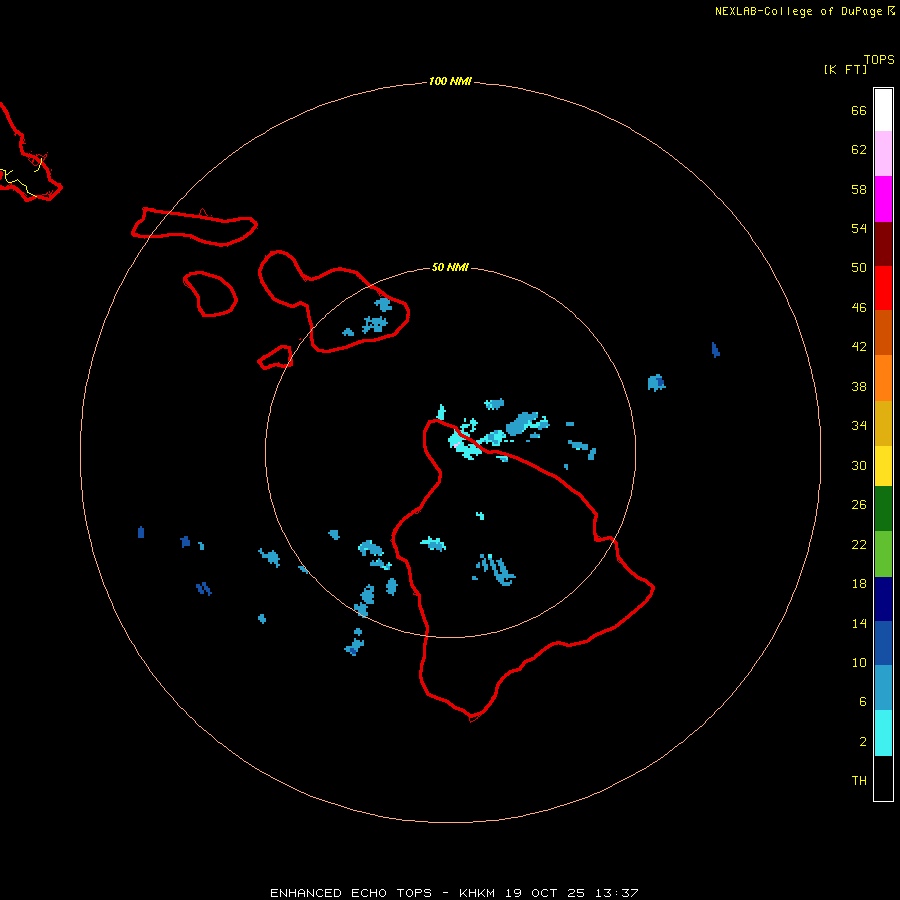Click the legend value '6'
Image resolution: width=900 pixels, height=900 pixels.
click(863, 702)
